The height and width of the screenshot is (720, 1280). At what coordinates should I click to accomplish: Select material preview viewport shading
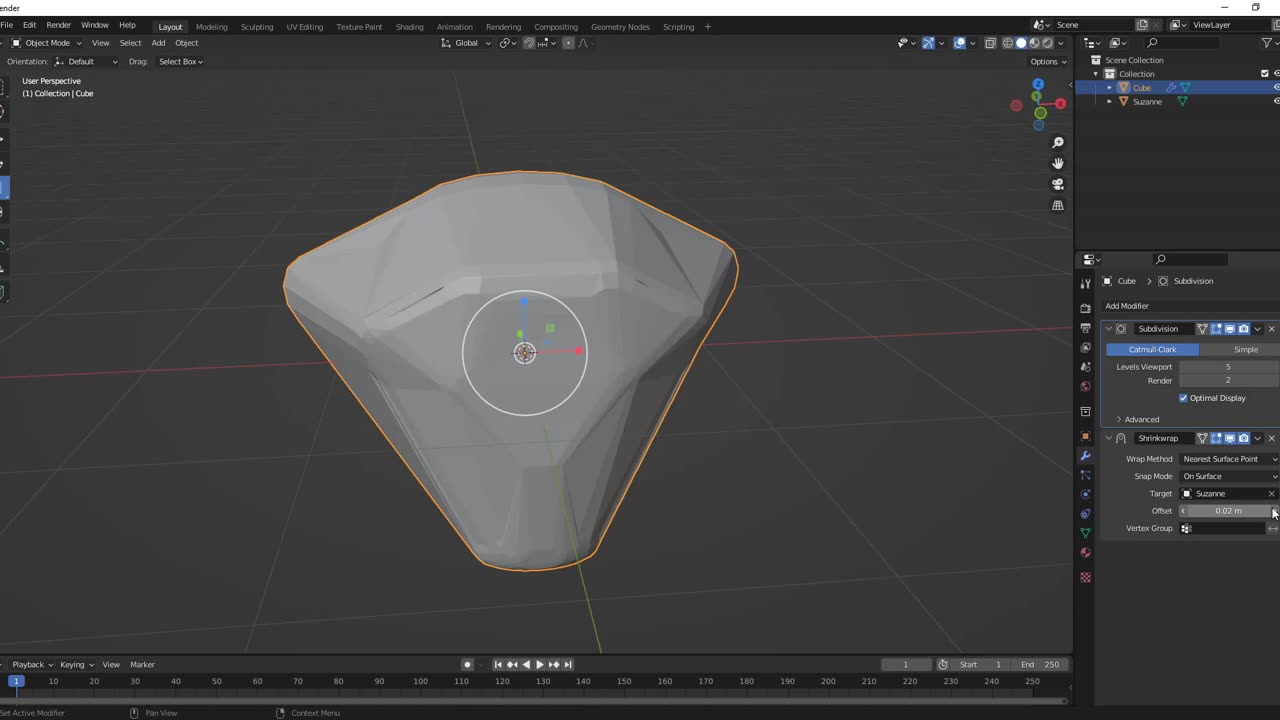click(x=1034, y=43)
